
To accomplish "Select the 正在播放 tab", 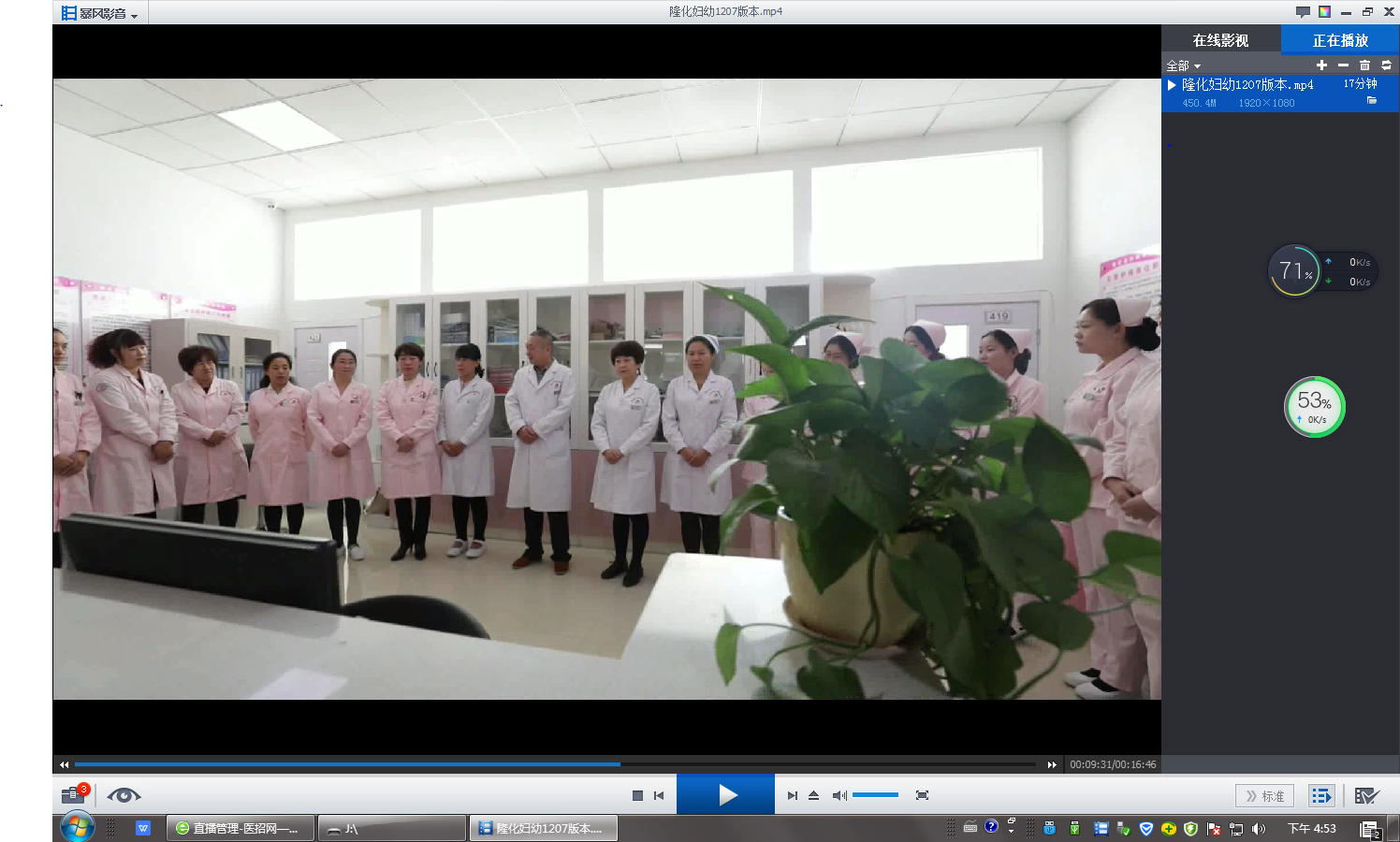I will pyautogui.click(x=1340, y=40).
